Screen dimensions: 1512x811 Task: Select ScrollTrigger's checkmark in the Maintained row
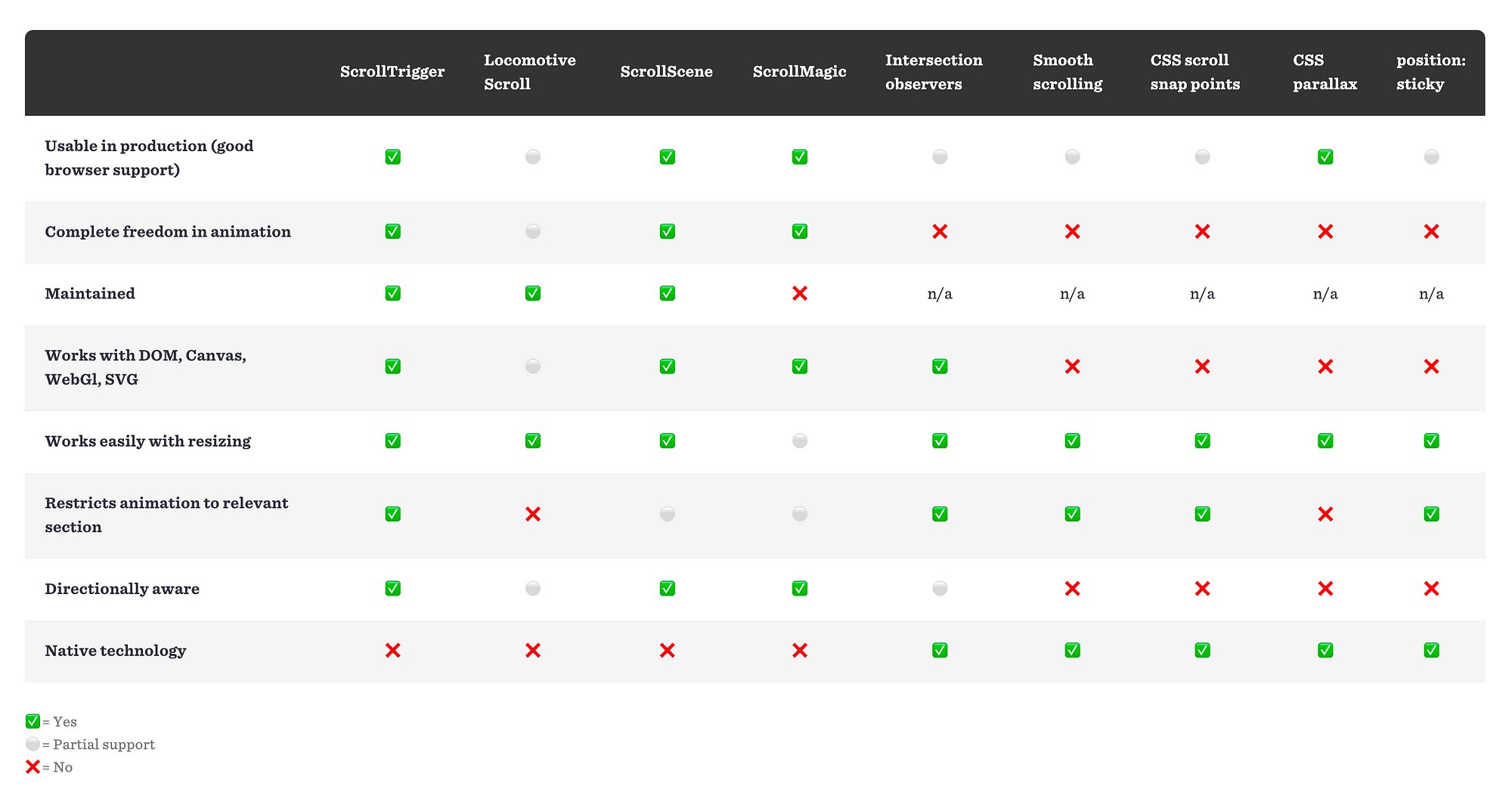(x=392, y=293)
